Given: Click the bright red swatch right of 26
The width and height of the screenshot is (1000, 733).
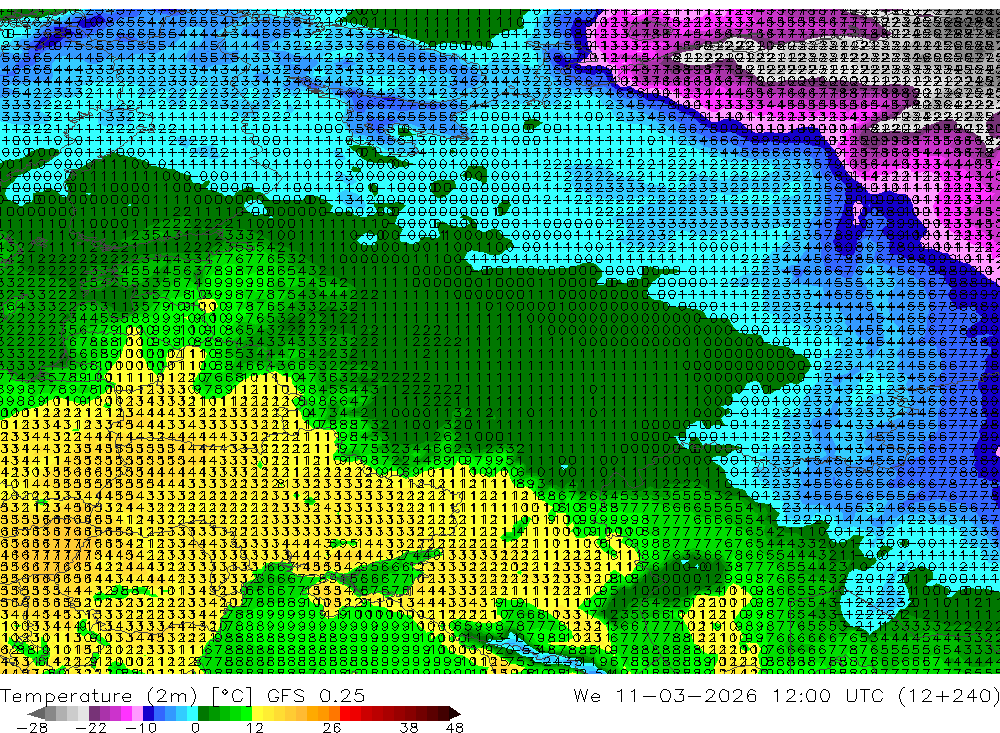Looking at the screenshot, I should [345, 713].
